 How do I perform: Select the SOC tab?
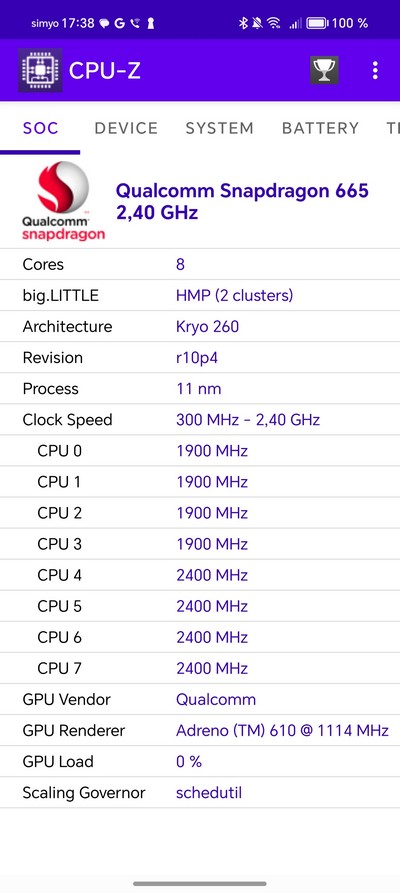40,128
